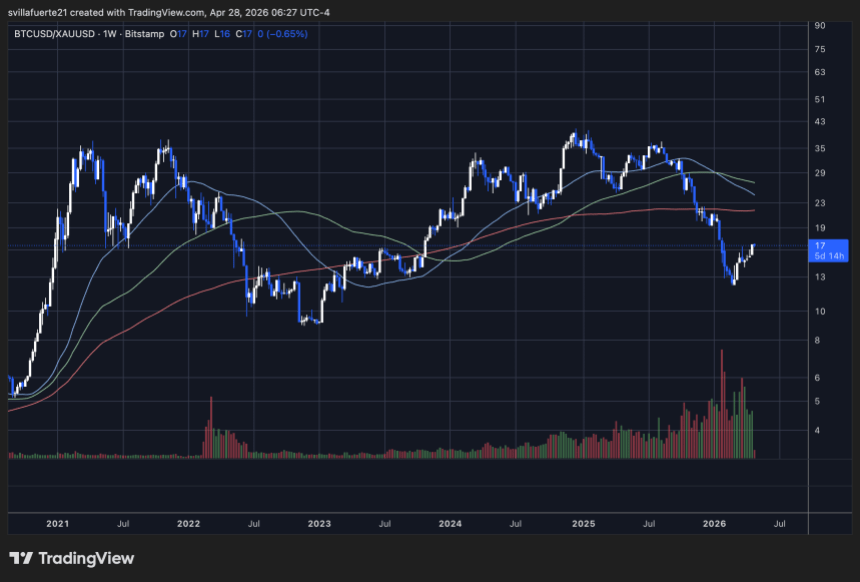Viewport: 860px width, 582px height.
Task: Click the 1W timeframe label
Action: pyautogui.click(x=107, y=34)
